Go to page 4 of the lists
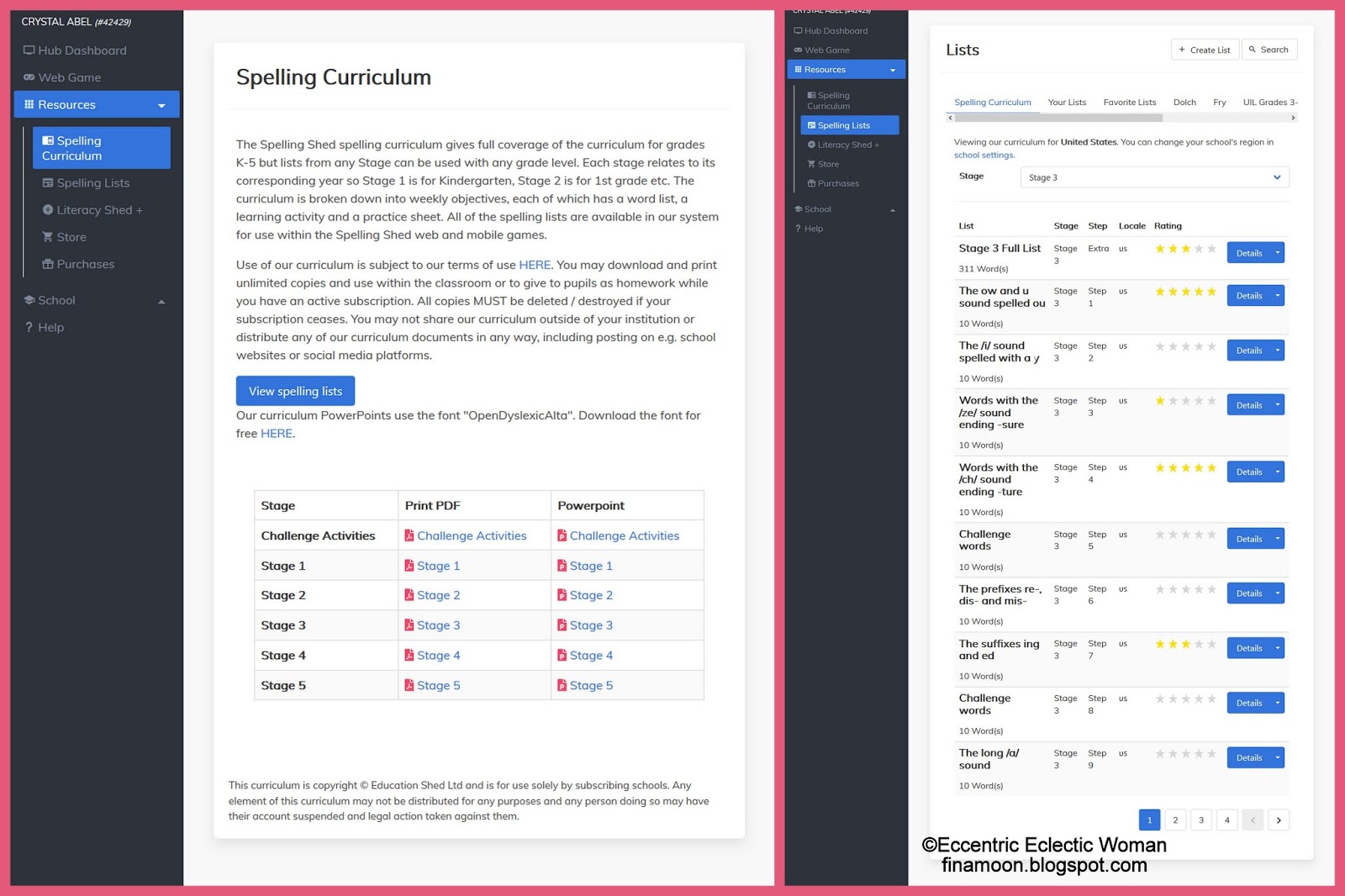The width and height of the screenshot is (1345, 896). (x=1227, y=820)
